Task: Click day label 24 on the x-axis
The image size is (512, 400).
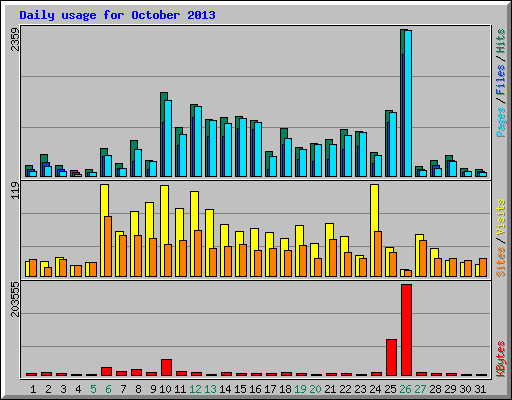Action: coord(375,389)
